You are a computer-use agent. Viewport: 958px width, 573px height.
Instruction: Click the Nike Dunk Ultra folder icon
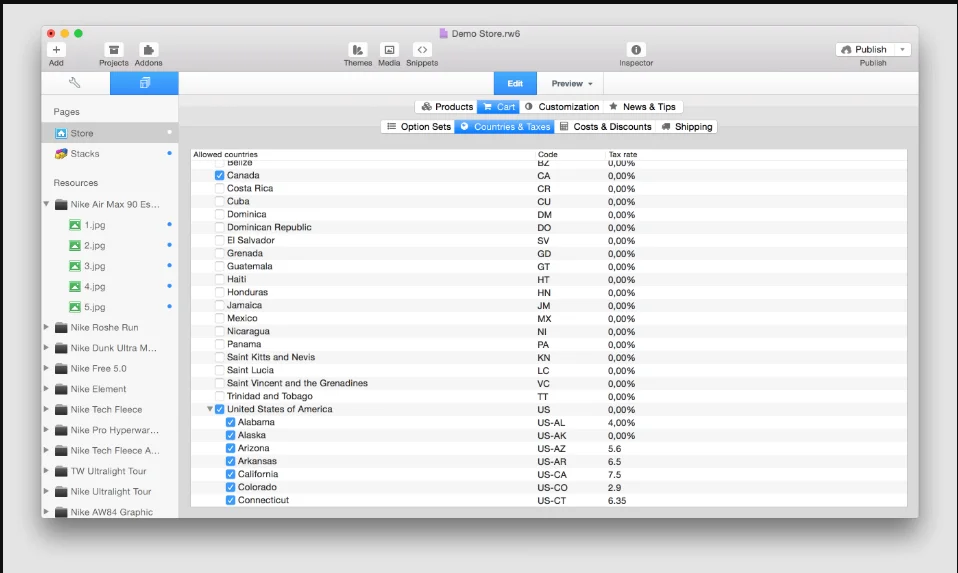pos(61,348)
